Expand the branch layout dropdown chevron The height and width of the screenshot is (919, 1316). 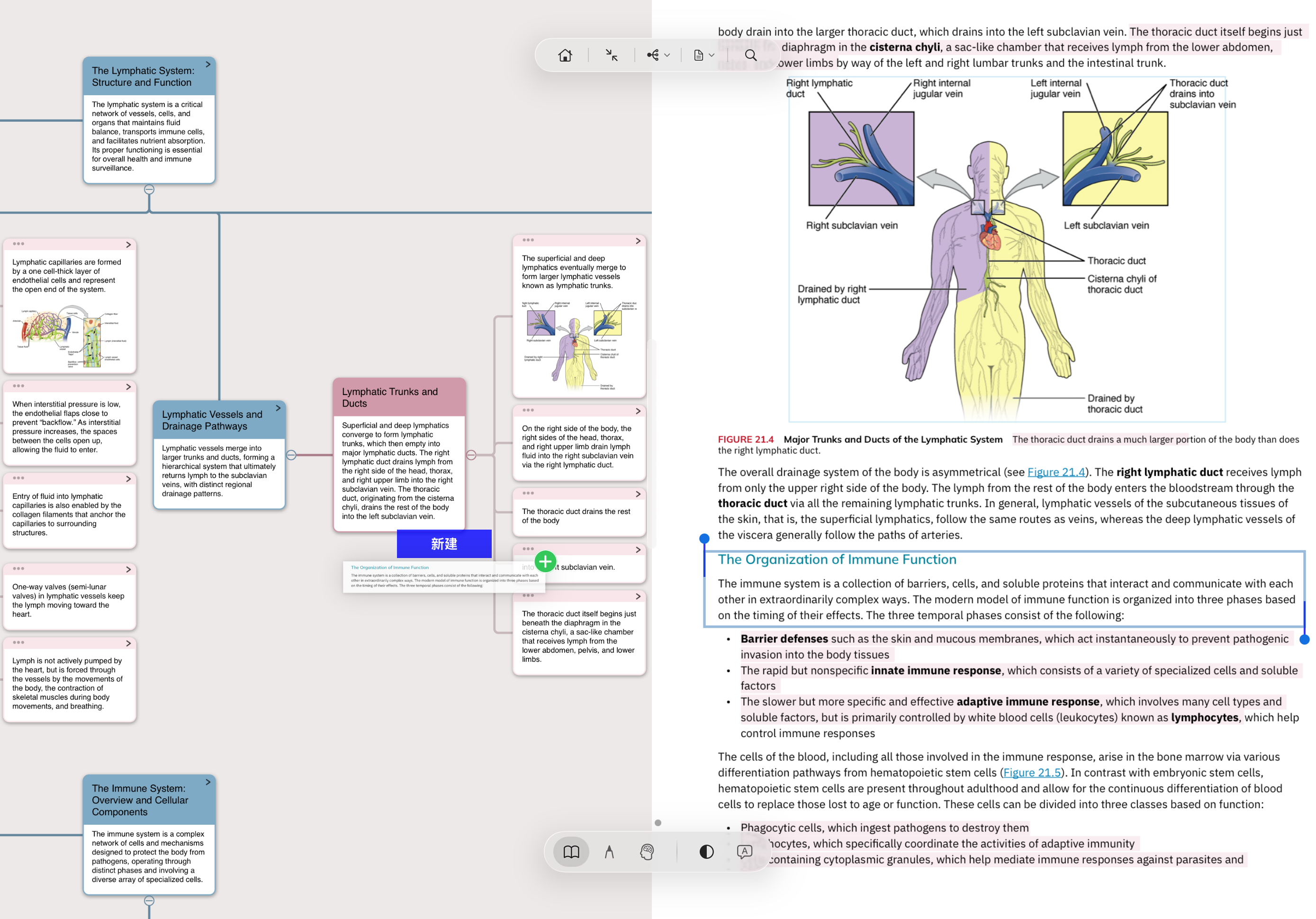pos(667,55)
